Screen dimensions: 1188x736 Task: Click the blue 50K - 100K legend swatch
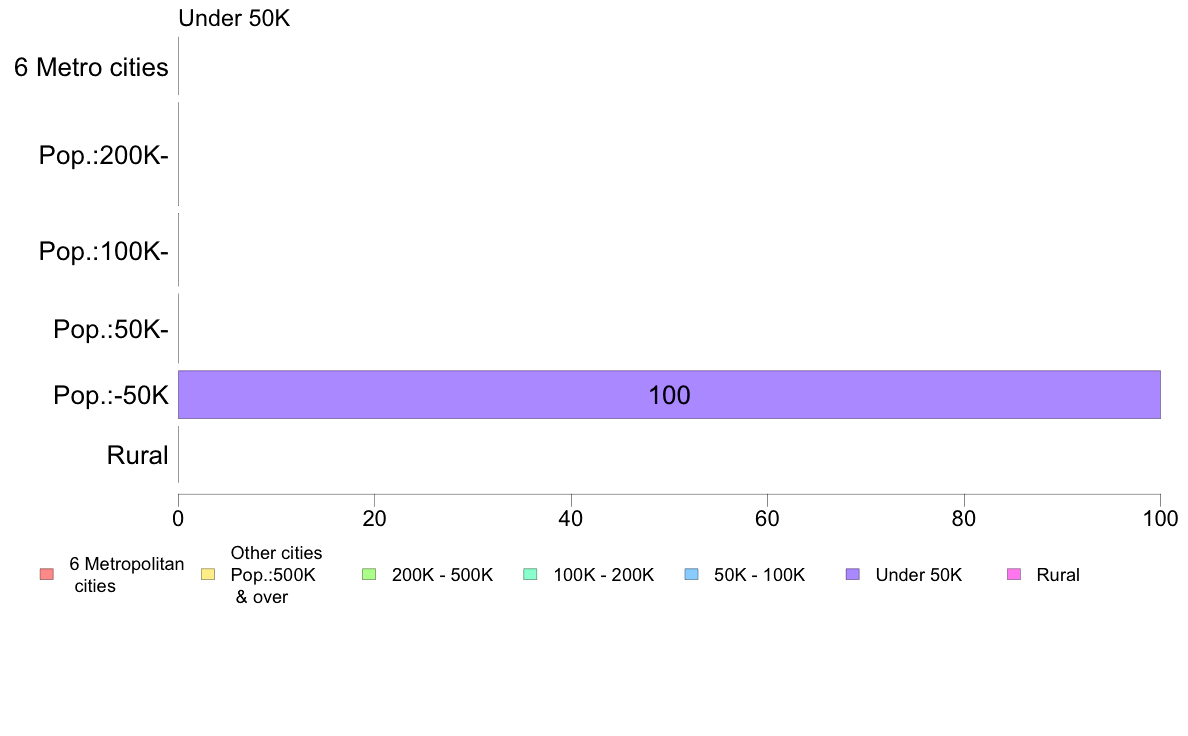click(x=691, y=575)
